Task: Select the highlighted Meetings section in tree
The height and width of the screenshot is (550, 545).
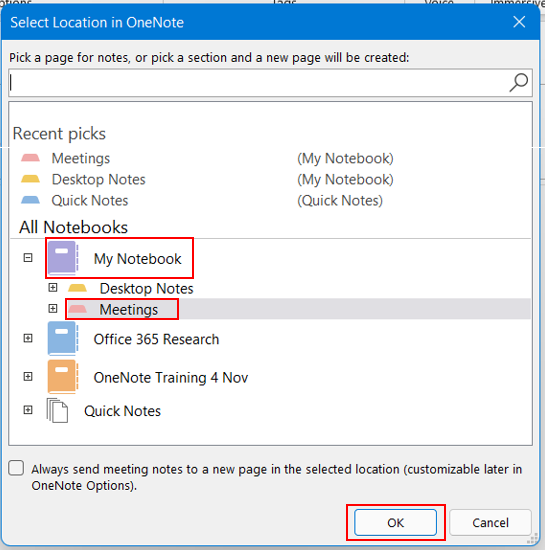Action: (129, 310)
